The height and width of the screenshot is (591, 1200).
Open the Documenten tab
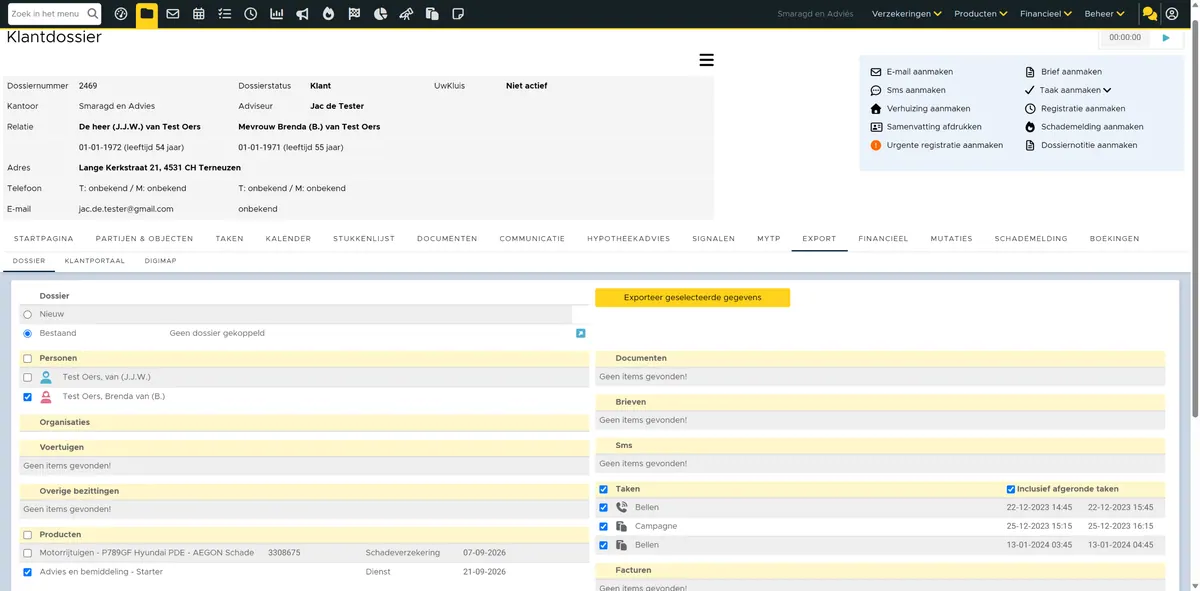pyautogui.click(x=447, y=239)
